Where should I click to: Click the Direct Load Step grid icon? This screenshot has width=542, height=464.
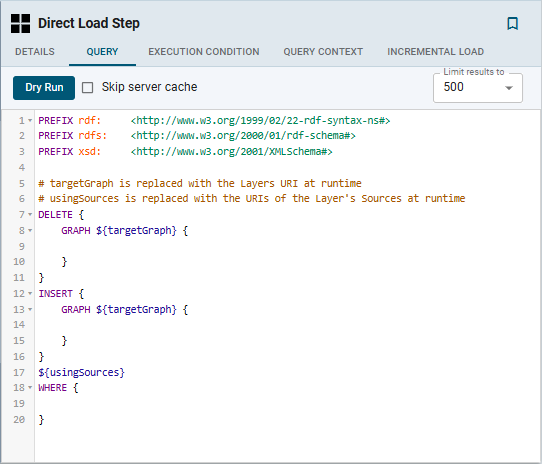(x=20, y=24)
